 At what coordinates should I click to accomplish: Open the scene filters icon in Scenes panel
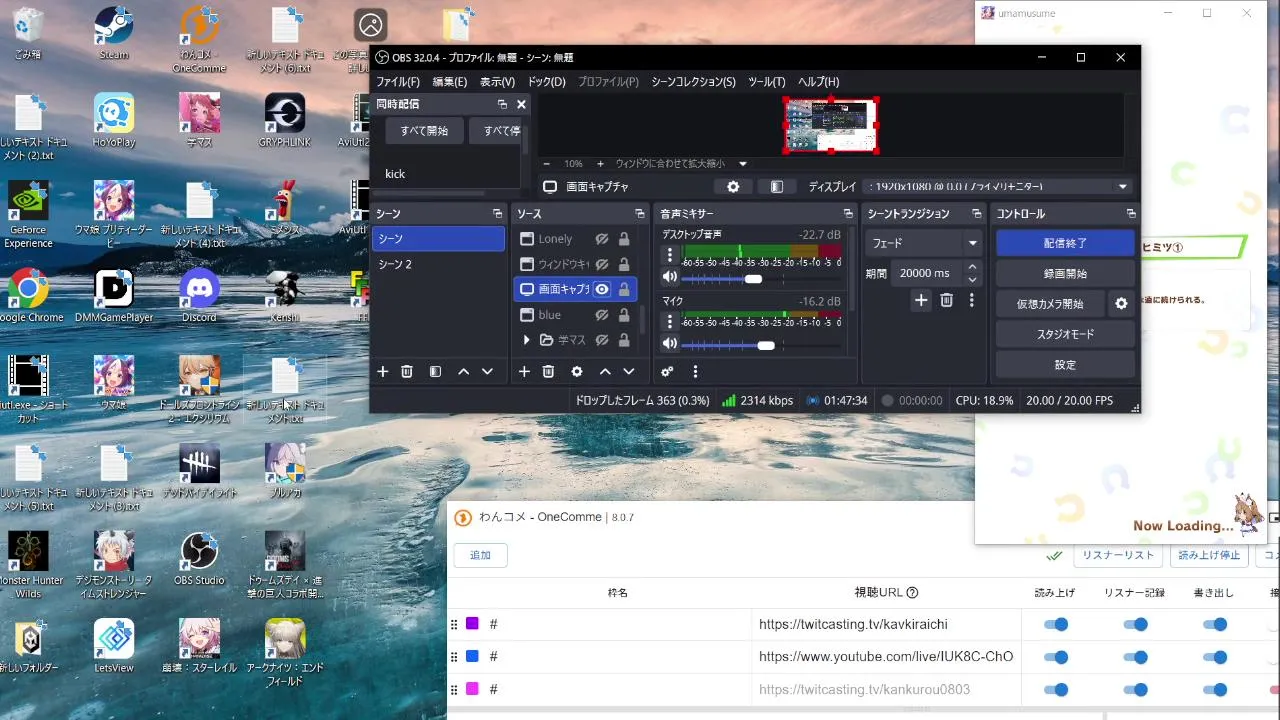point(435,371)
